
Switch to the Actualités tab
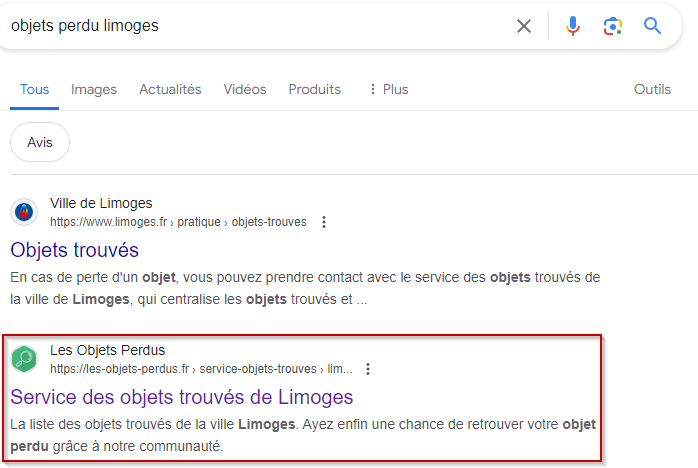(x=170, y=89)
